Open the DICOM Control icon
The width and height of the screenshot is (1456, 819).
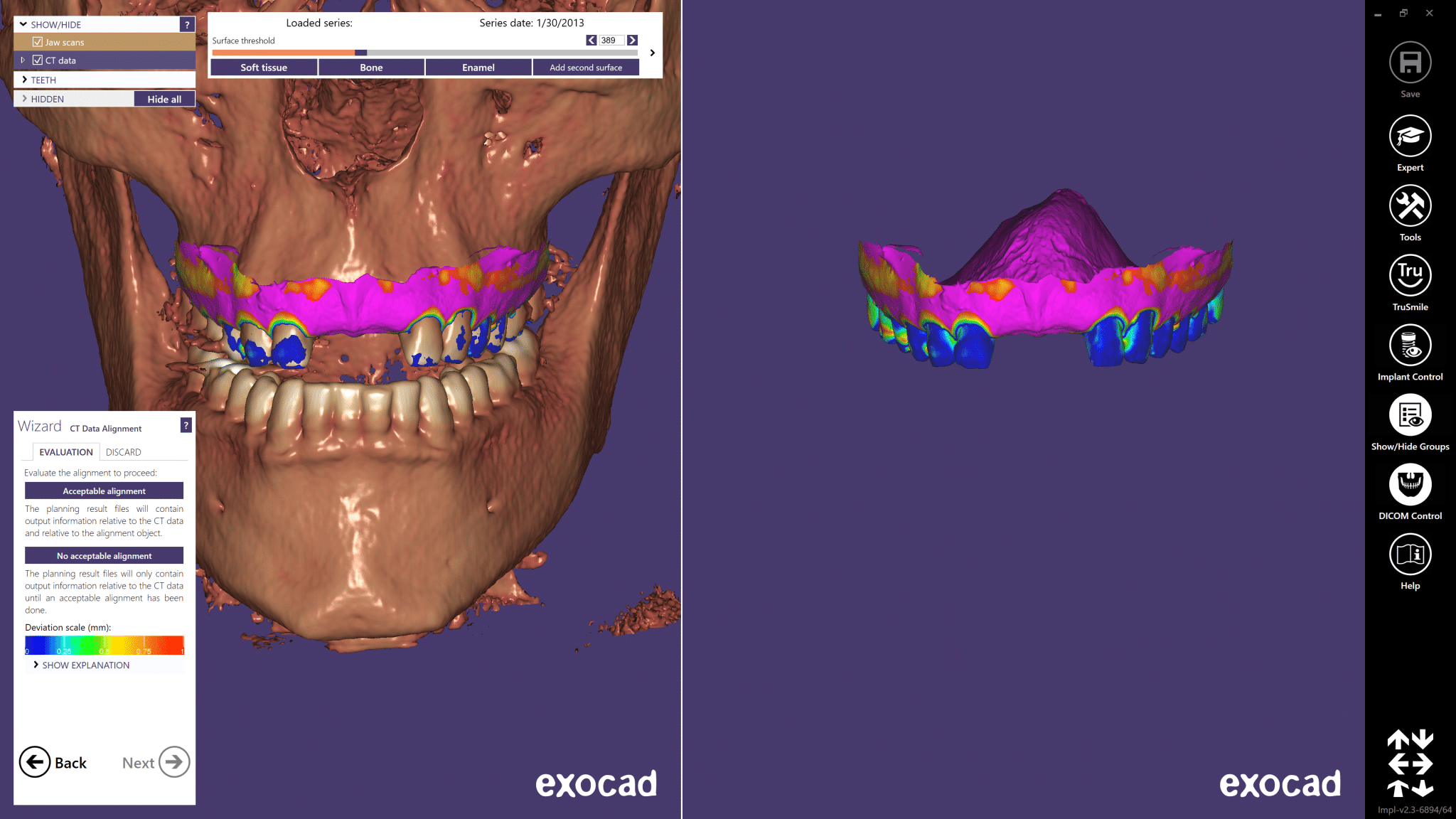coord(1410,484)
